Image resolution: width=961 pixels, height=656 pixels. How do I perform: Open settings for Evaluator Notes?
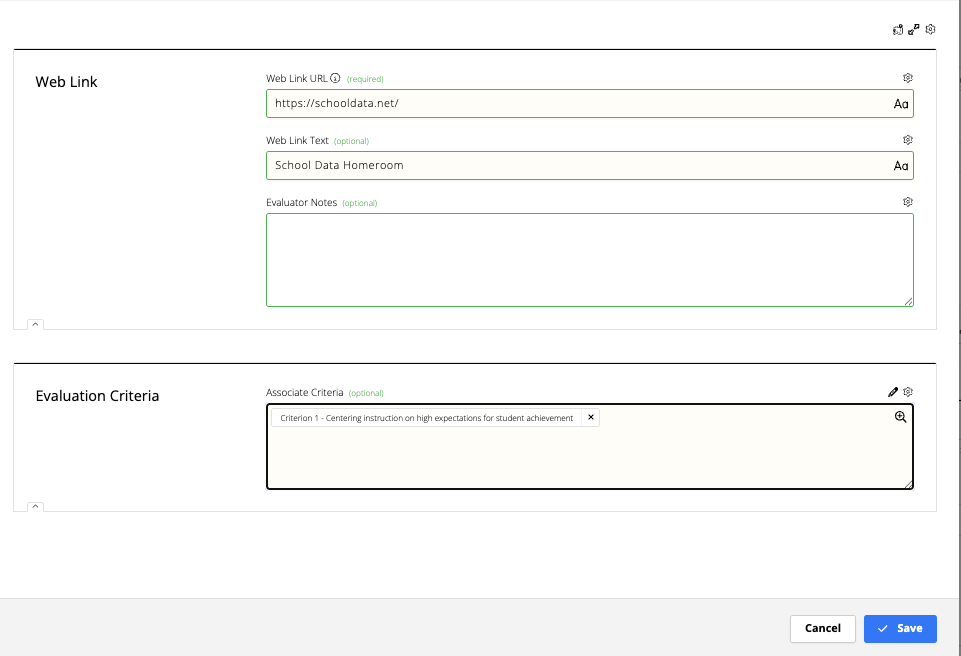point(907,201)
